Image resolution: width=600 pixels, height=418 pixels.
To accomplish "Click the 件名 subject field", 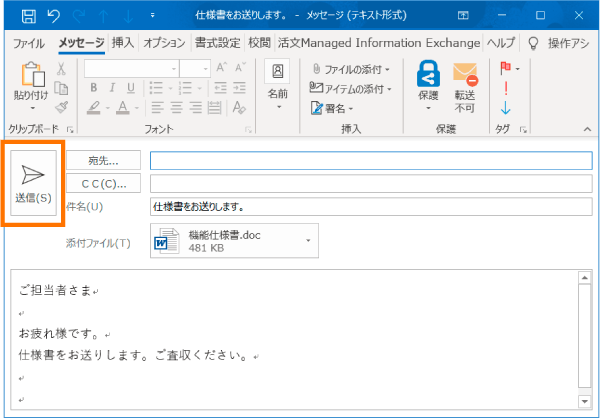I will 371,207.
